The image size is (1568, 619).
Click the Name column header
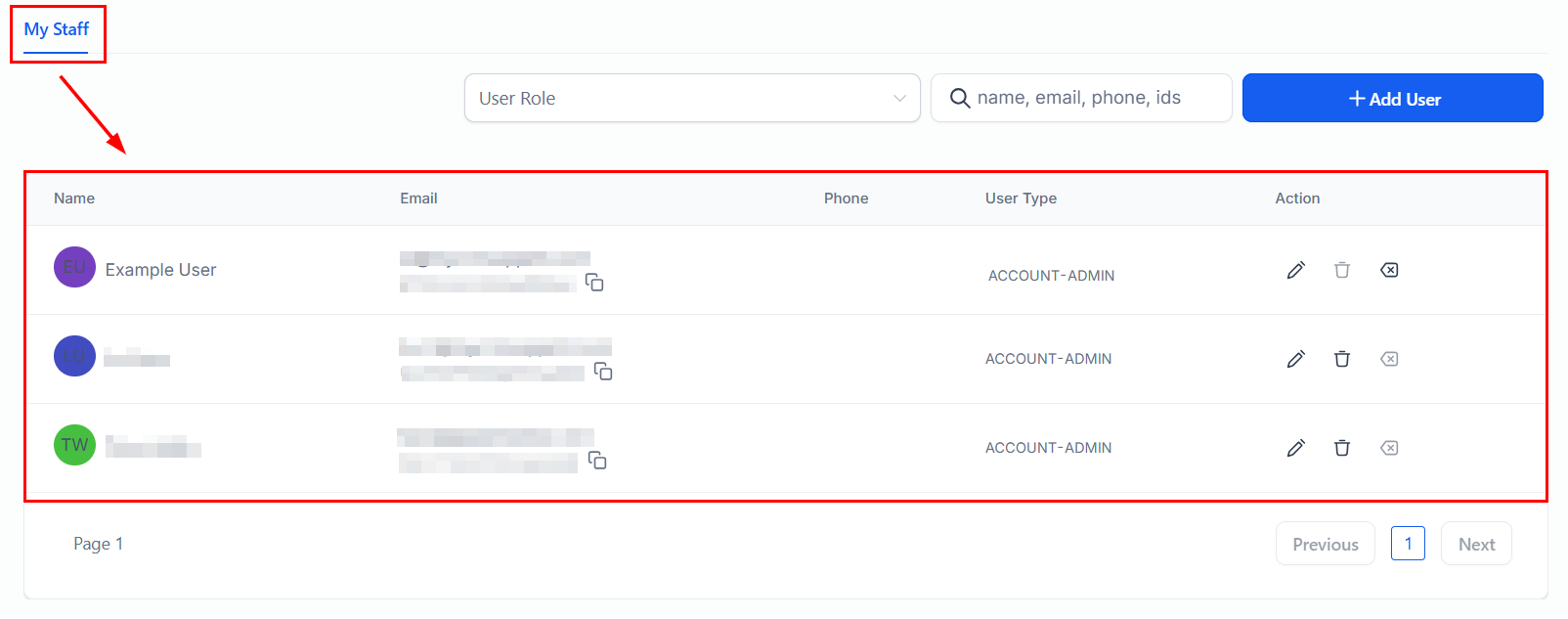point(74,199)
